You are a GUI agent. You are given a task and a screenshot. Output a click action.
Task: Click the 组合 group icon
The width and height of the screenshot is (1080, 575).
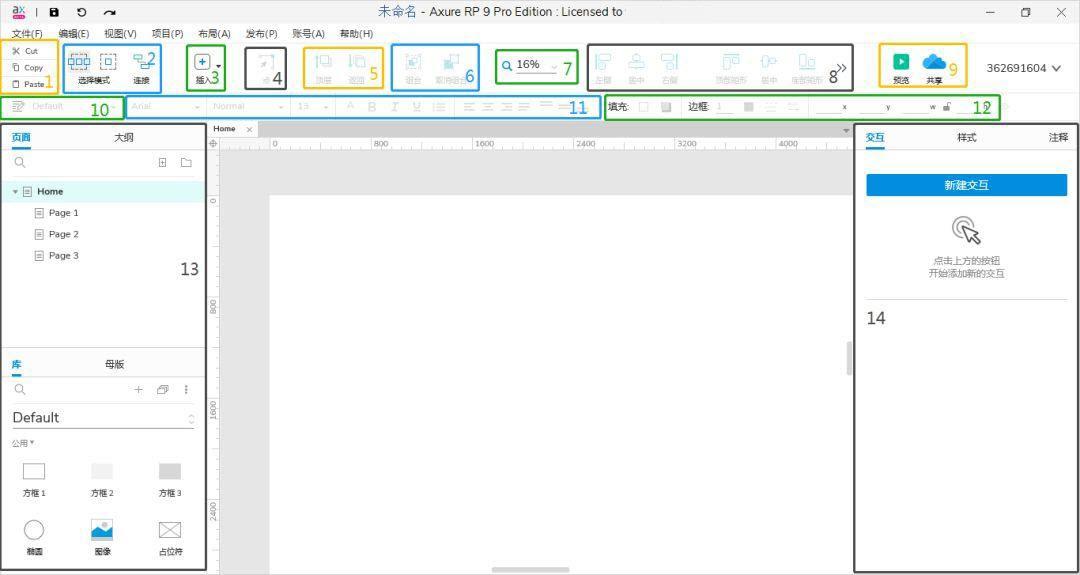coord(413,62)
